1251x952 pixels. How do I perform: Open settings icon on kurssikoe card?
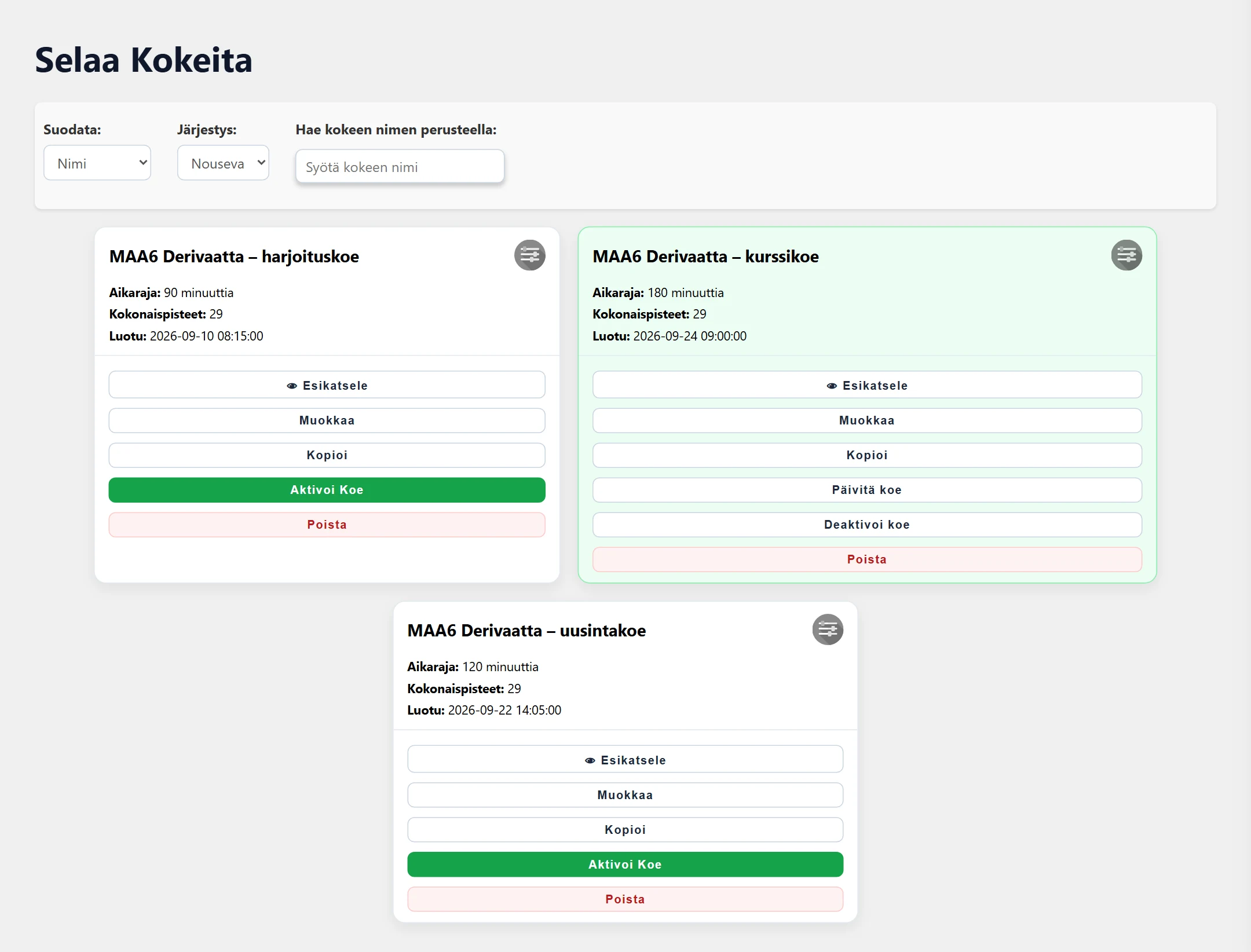click(1126, 255)
